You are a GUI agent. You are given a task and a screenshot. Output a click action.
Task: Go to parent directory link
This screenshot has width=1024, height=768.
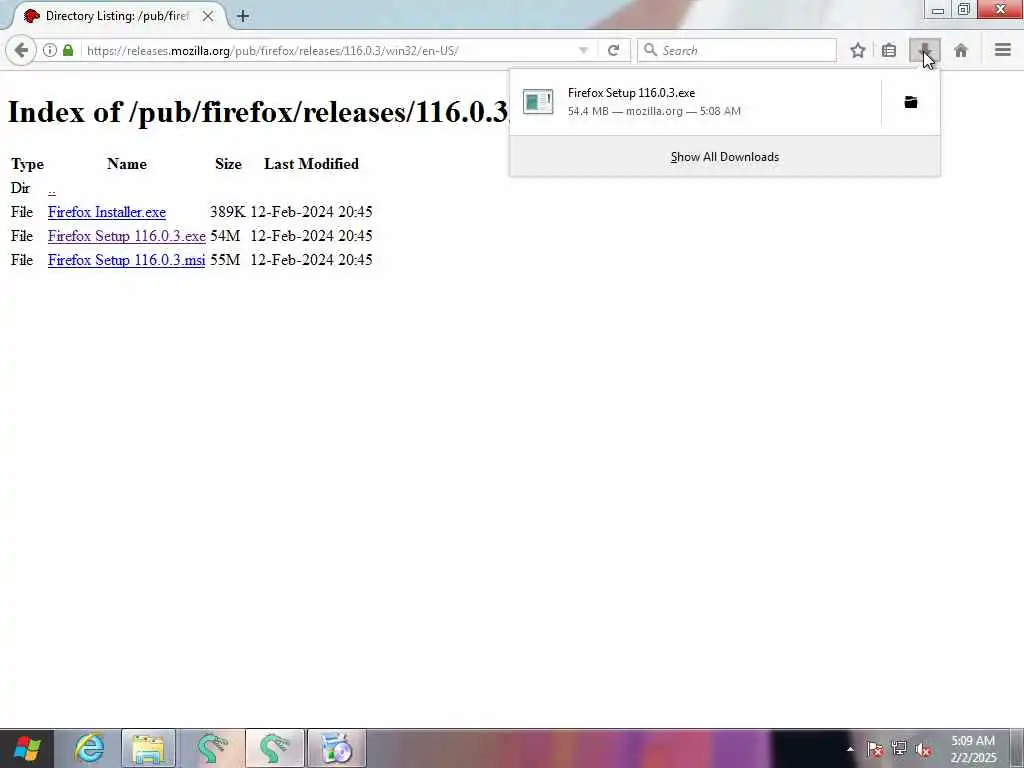(52, 189)
